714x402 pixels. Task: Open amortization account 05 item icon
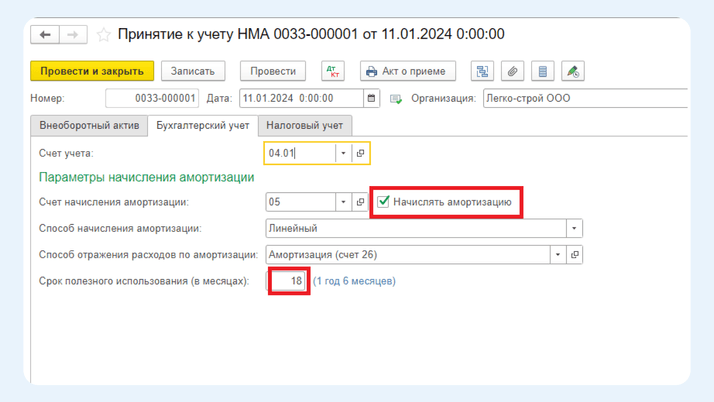[360, 202]
